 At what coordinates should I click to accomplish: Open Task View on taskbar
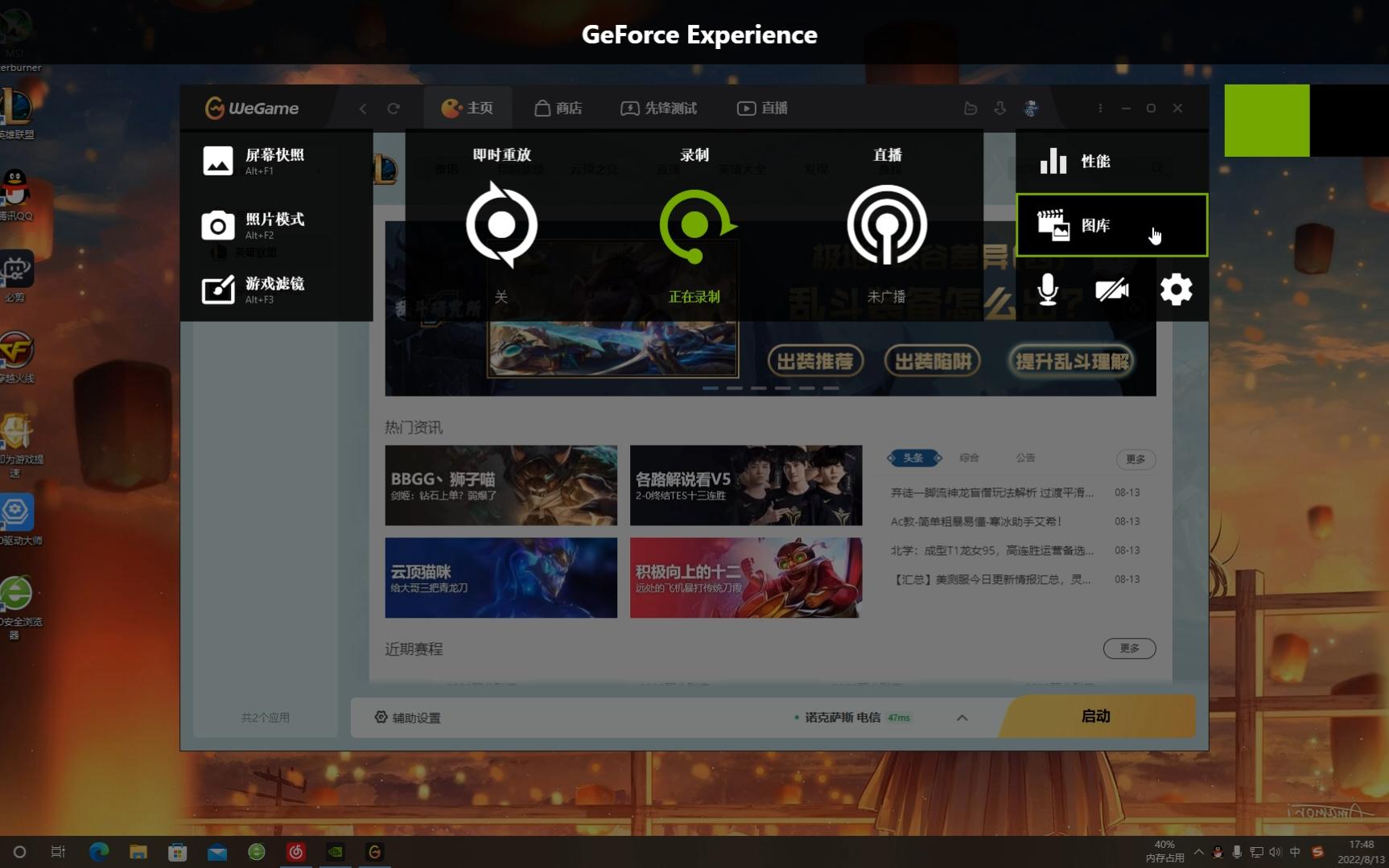[x=58, y=852]
